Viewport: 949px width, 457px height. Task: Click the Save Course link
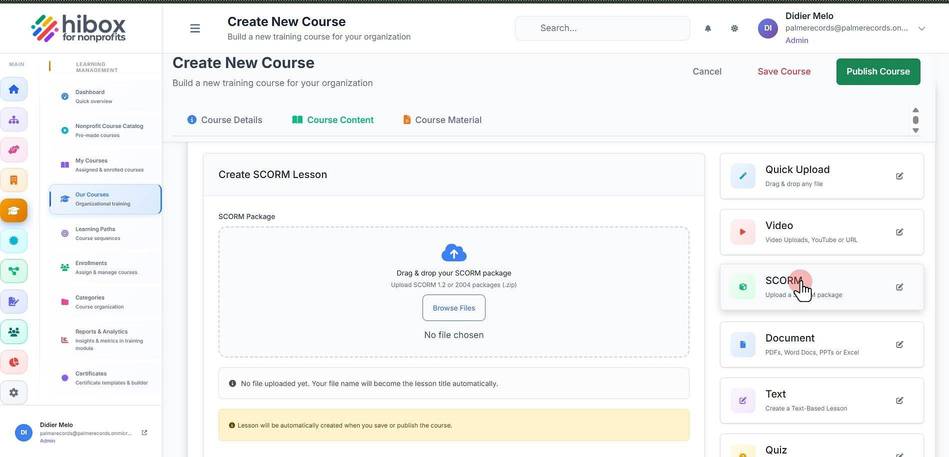(x=784, y=71)
